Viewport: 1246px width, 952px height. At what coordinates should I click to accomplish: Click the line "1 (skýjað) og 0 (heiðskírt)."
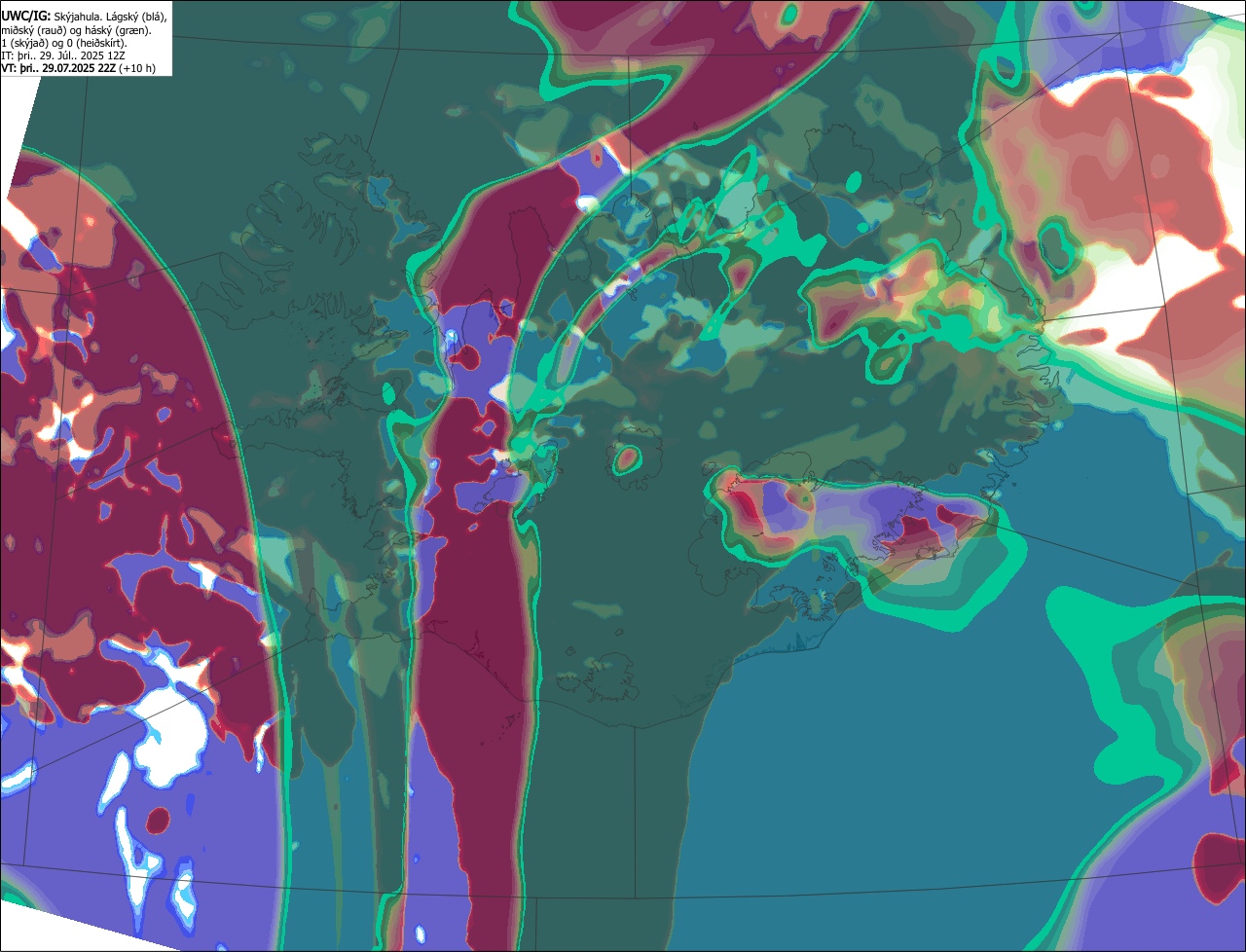[64, 43]
